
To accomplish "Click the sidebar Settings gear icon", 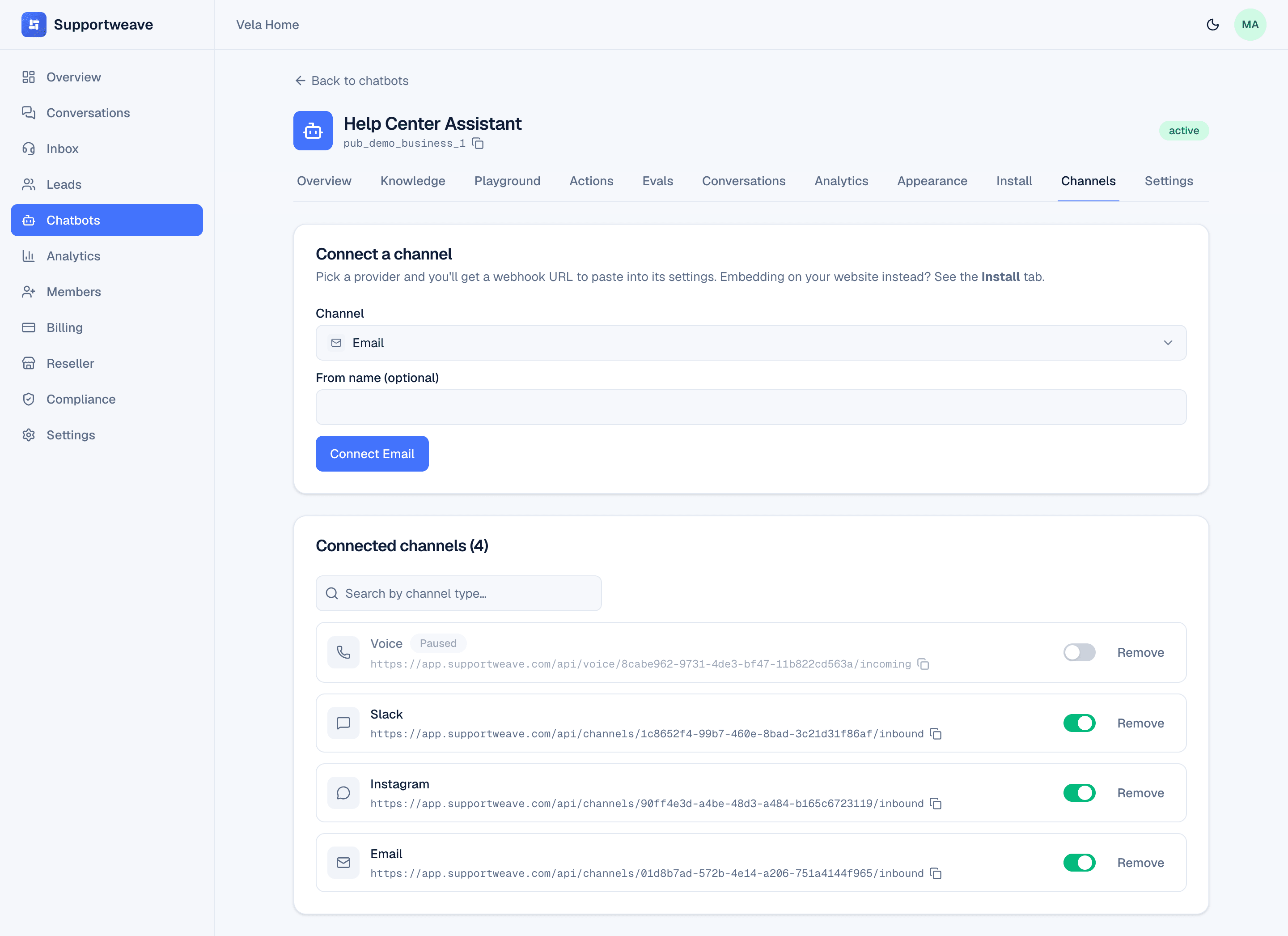I will click(x=28, y=435).
